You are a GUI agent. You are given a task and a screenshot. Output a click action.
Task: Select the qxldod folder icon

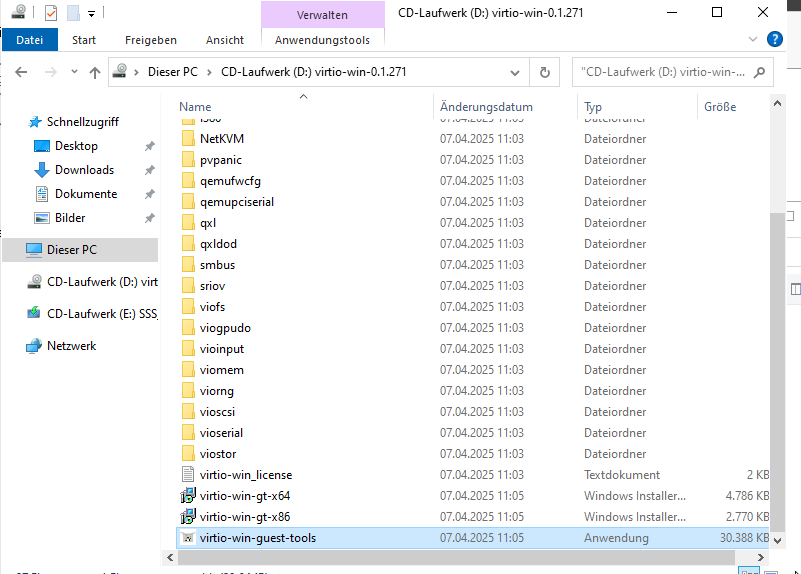click(188, 244)
